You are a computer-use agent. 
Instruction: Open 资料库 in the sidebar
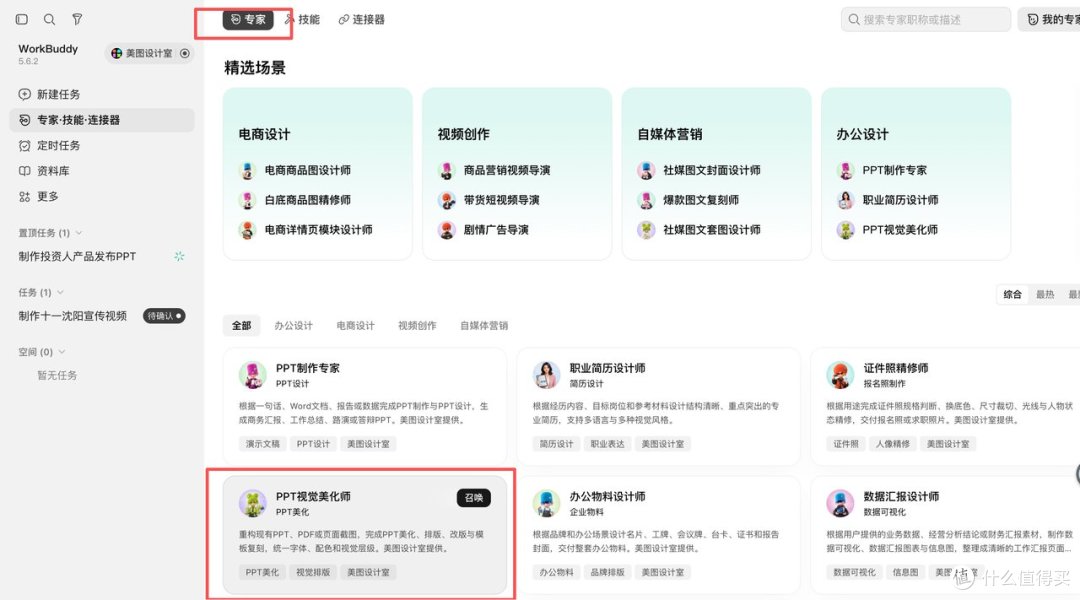pyautogui.click(x=102, y=171)
